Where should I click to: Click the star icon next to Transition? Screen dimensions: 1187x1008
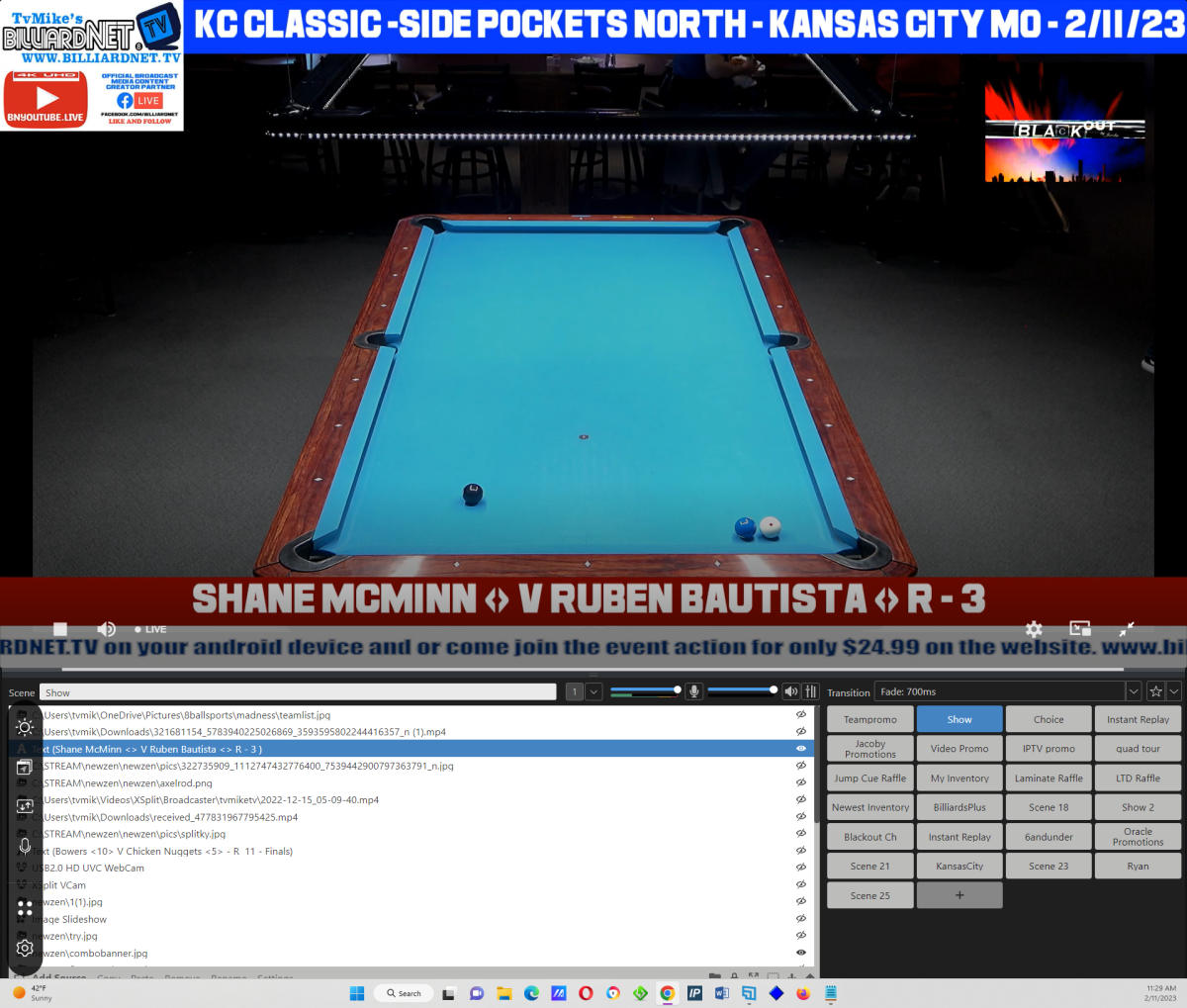pos(1155,691)
